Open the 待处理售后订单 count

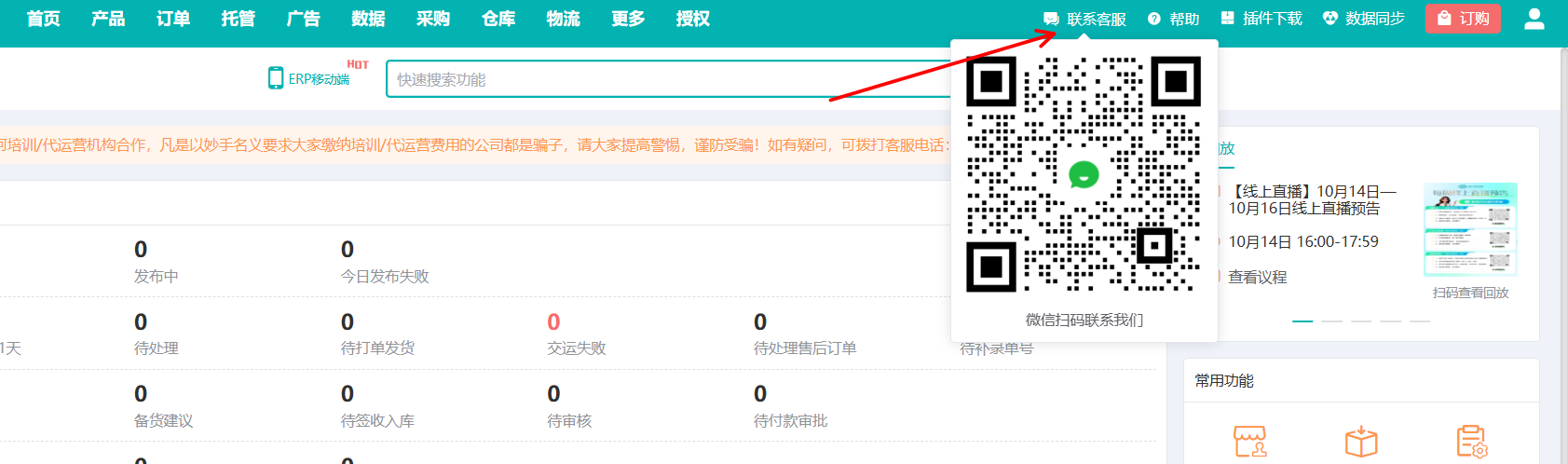tap(760, 321)
